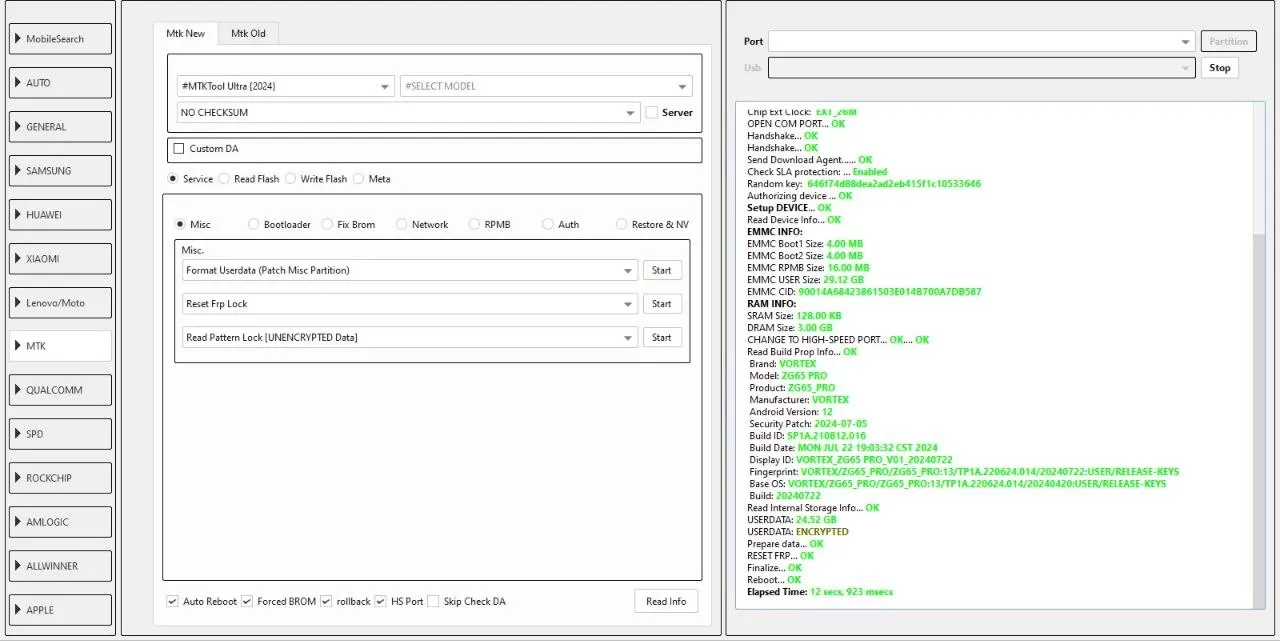Enable the Custom DA checkbox

(179, 149)
